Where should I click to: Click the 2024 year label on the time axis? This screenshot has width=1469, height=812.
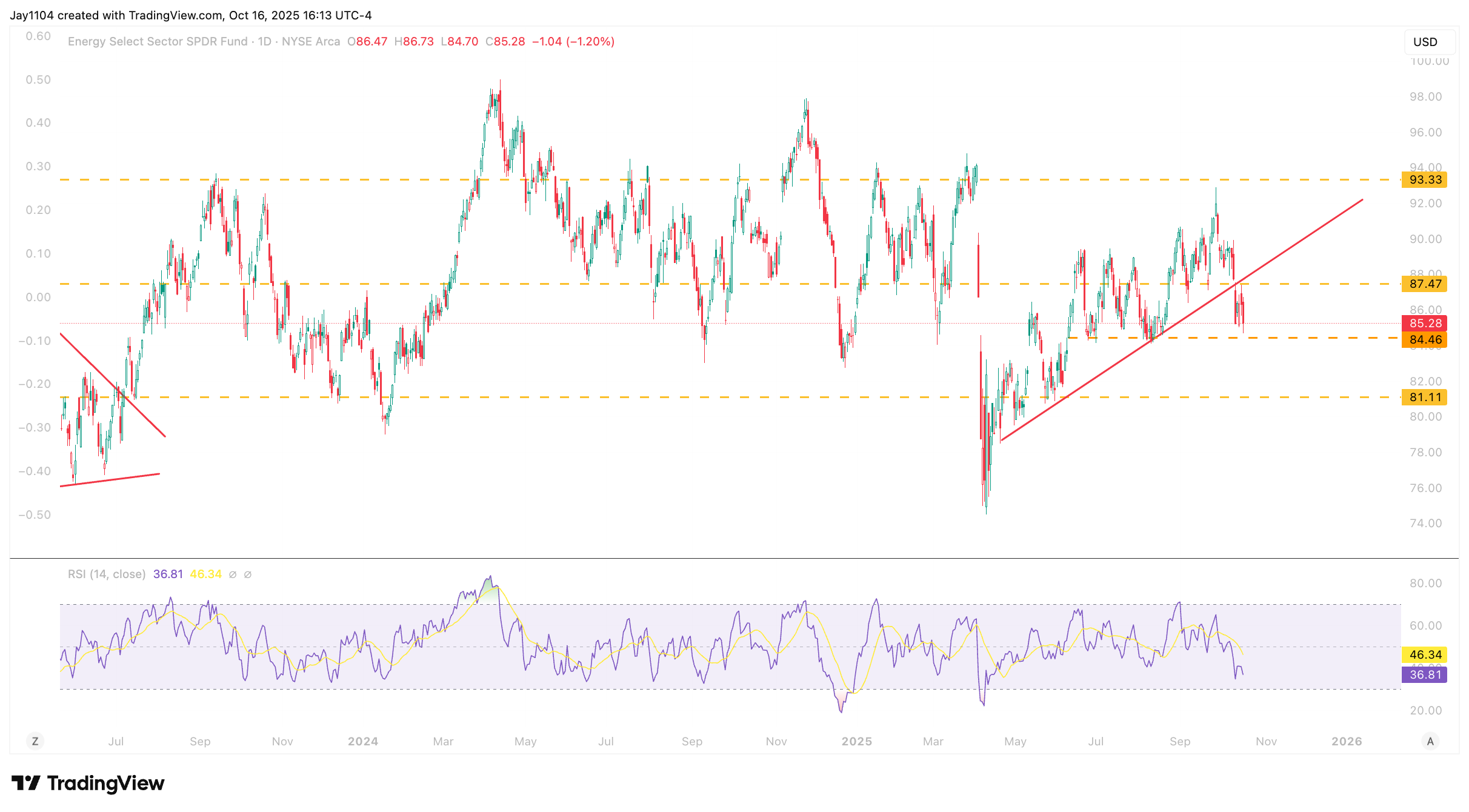coord(362,741)
